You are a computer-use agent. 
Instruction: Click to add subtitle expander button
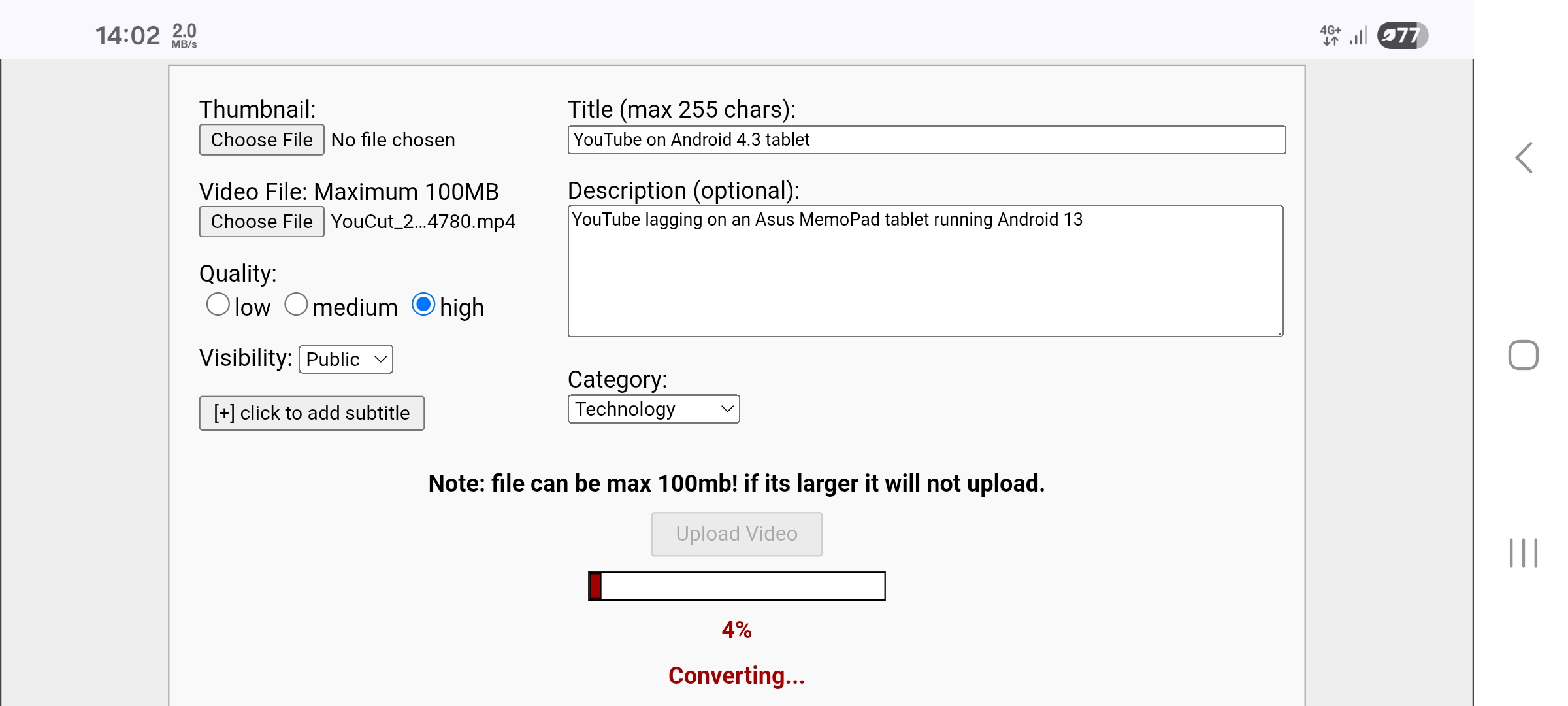[x=312, y=413]
